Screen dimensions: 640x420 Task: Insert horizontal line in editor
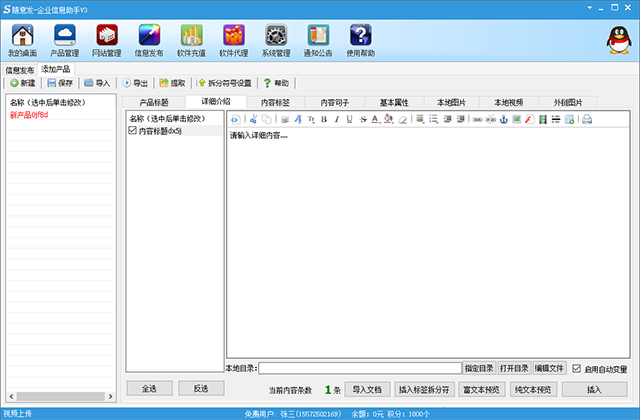pos(556,119)
